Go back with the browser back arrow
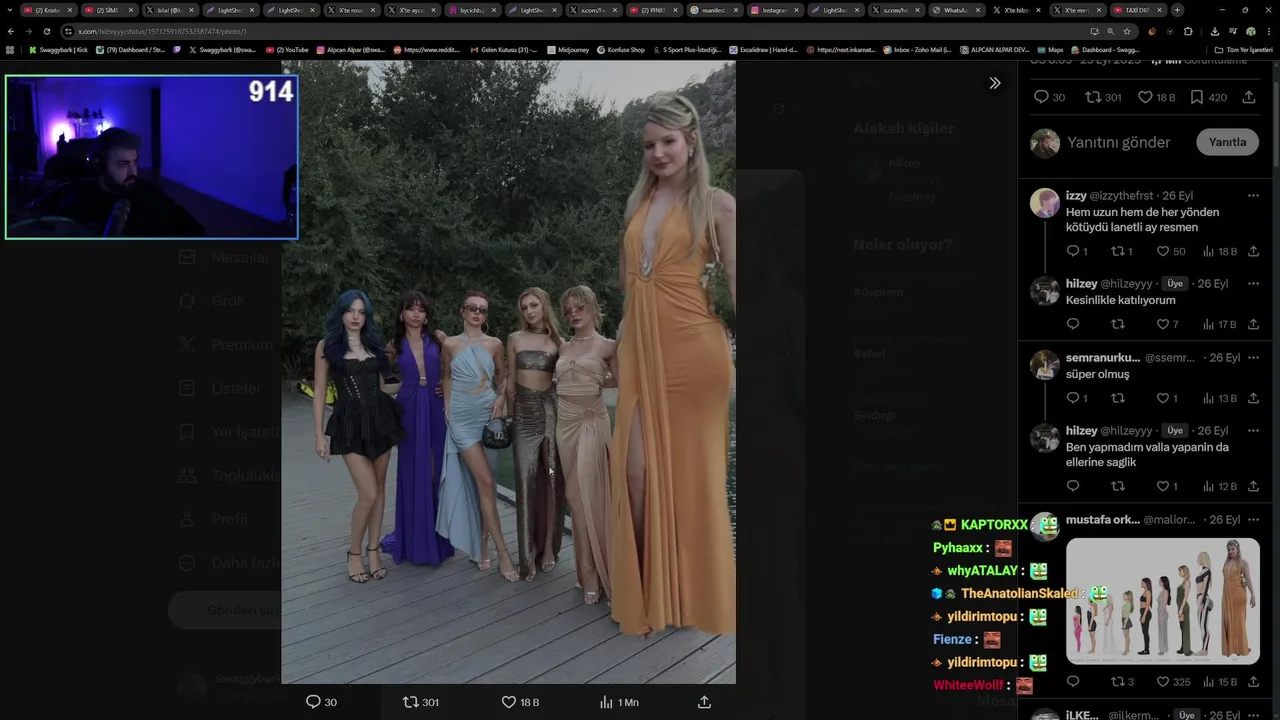 10,31
